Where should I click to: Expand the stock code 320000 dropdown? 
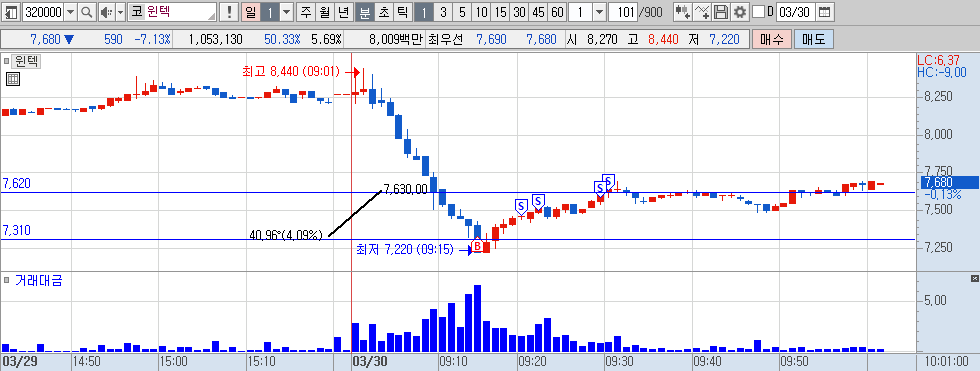(70, 12)
